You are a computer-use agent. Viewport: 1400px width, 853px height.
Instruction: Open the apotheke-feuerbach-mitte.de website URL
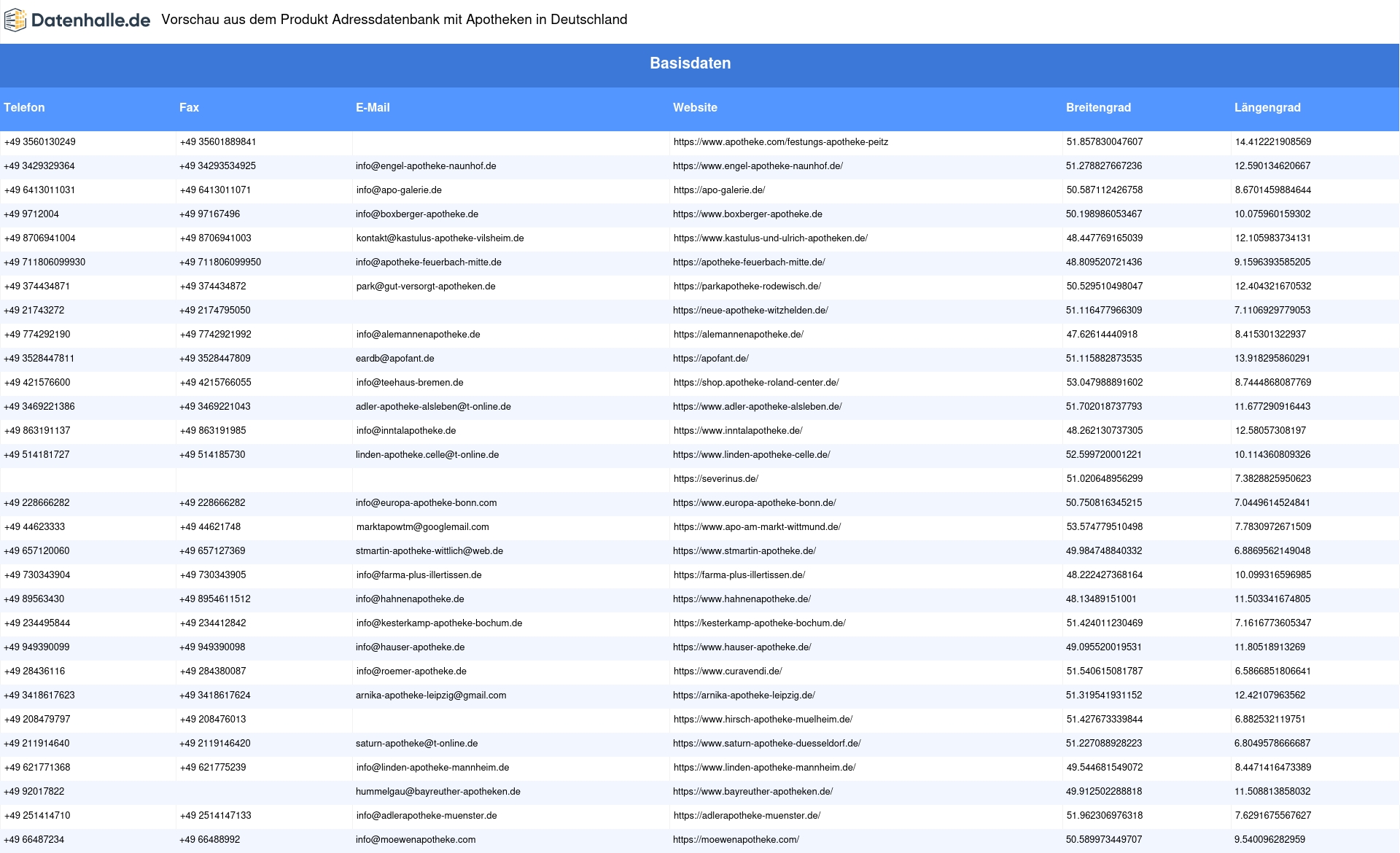(x=750, y=262)
